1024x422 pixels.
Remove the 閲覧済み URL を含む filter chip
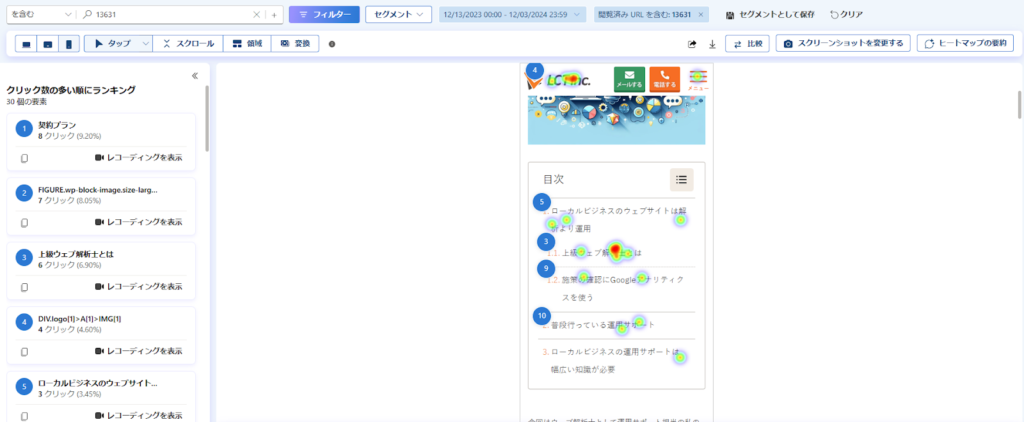coord(701,14)
